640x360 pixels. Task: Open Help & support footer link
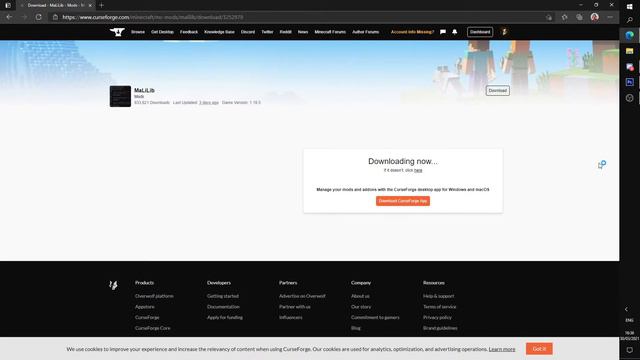pyautogui.click(x=438, y=296)
